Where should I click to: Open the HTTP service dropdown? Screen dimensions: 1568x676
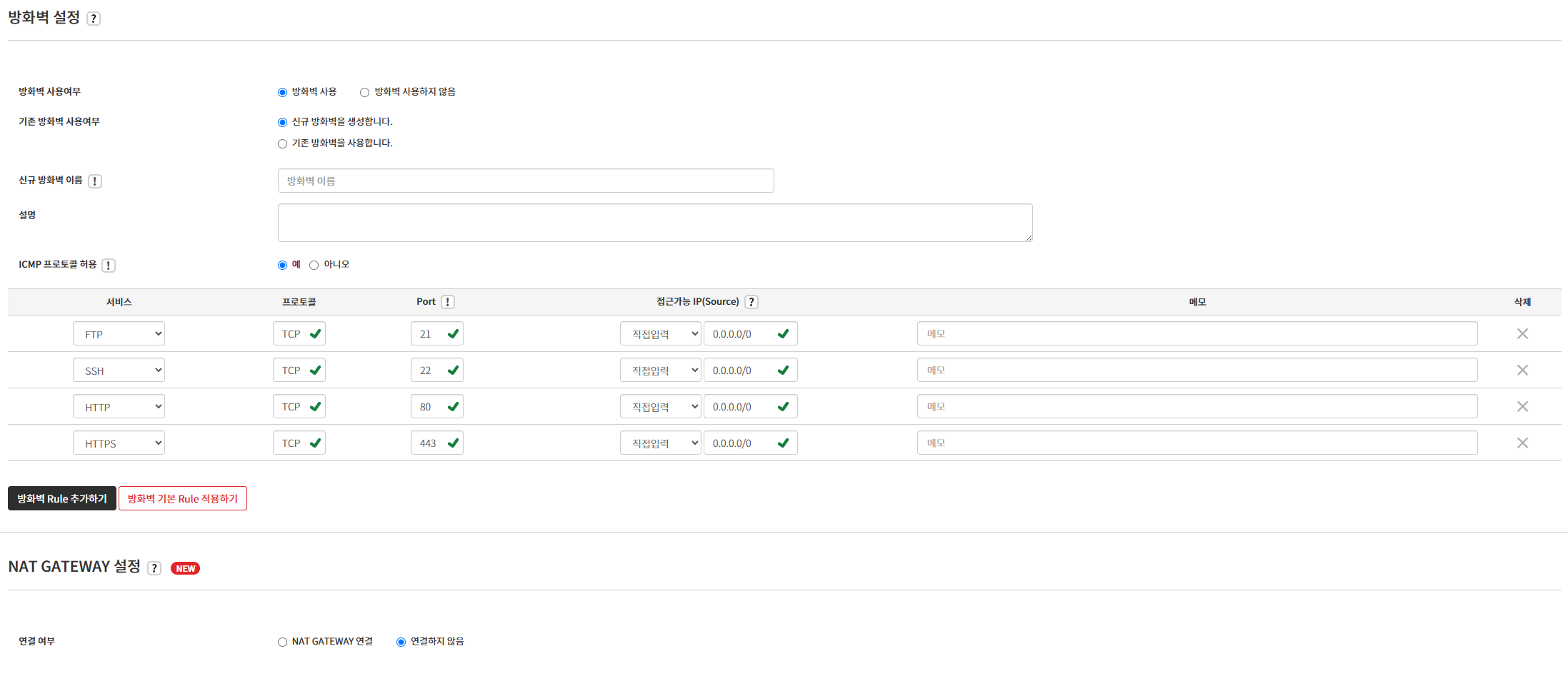coord(119,406)
